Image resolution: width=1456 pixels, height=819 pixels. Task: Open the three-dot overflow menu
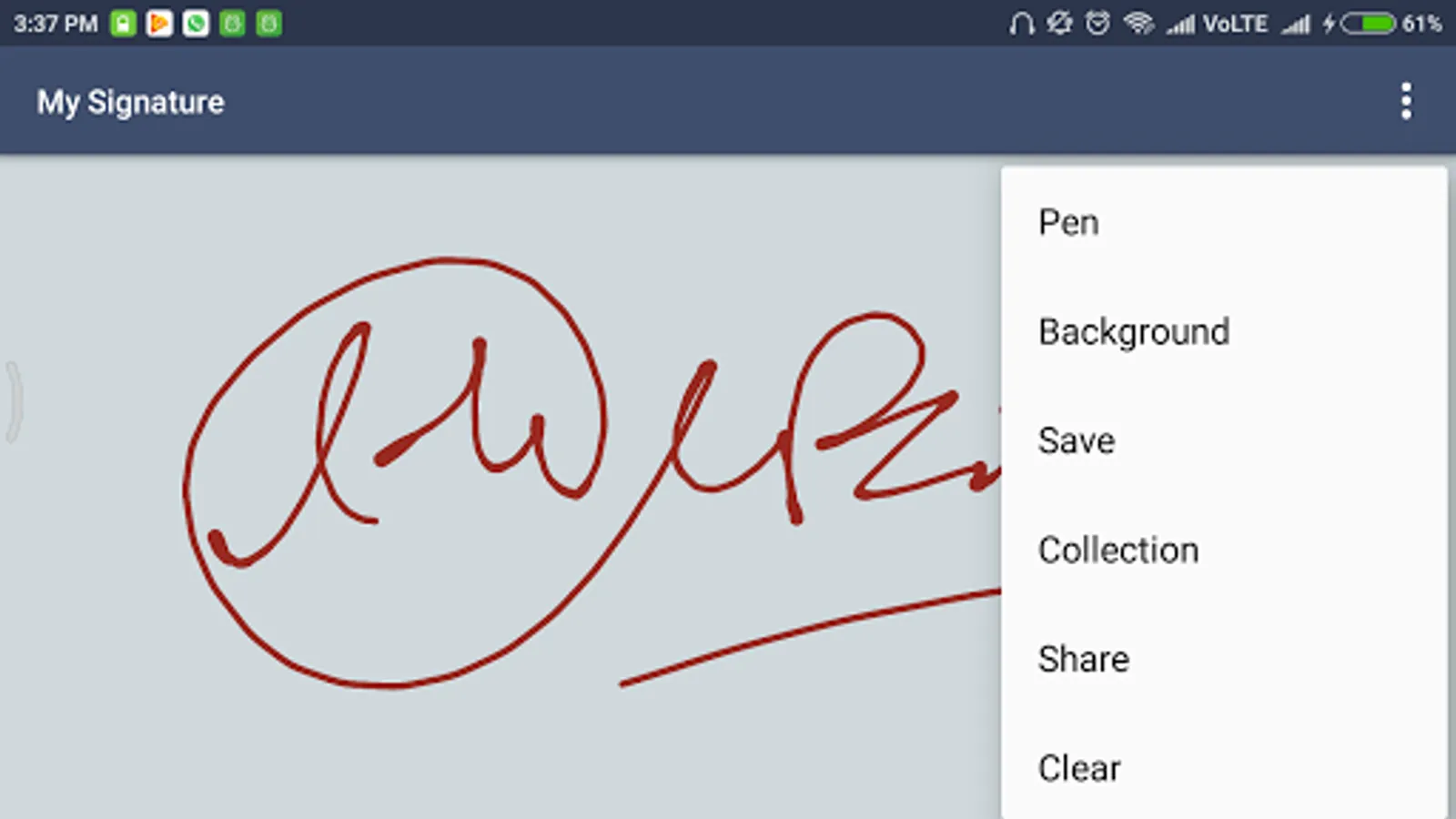pyautogui.click(x=1406, y=101)
